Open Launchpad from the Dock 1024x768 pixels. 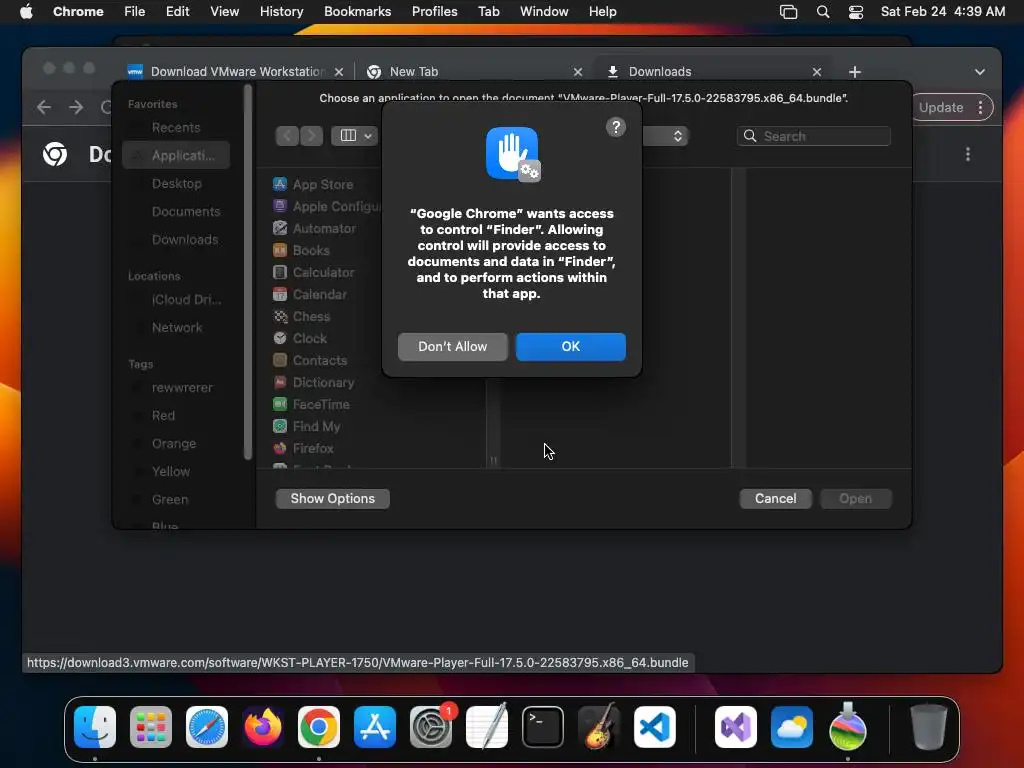tap(151, 727)
